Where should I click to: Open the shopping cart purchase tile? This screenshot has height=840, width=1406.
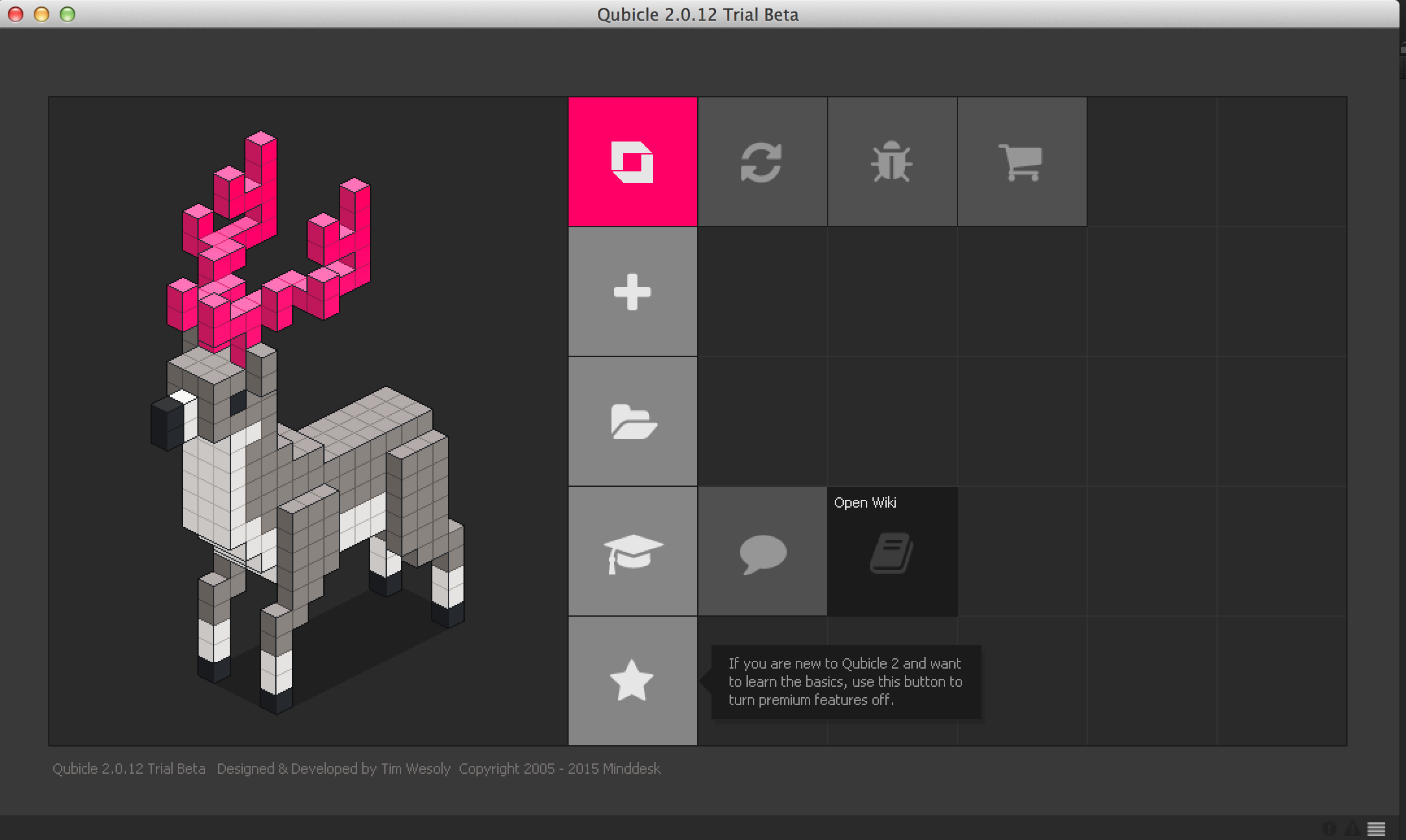tap(1022, 162)
